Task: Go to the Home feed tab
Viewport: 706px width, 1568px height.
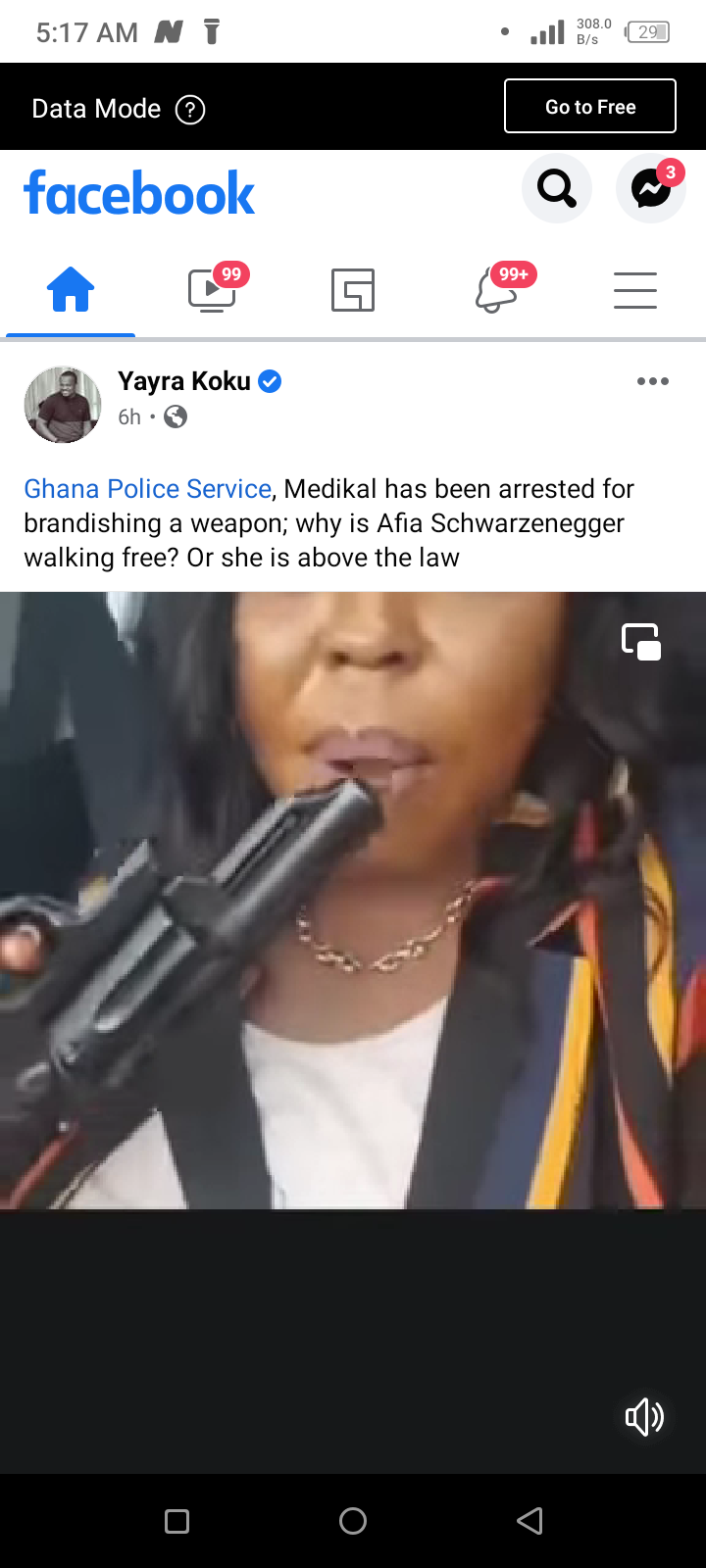Action: pyautogui.click(x=71, y=290)
